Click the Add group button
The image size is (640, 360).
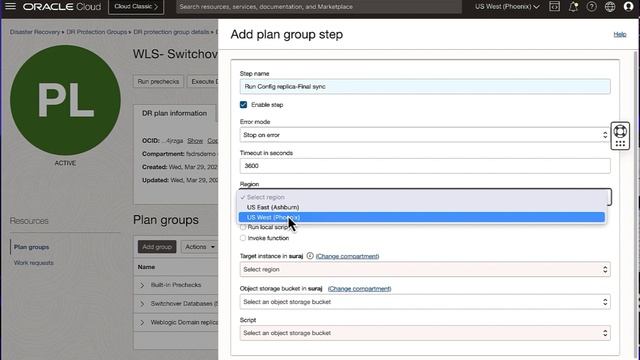click(157, 247)
